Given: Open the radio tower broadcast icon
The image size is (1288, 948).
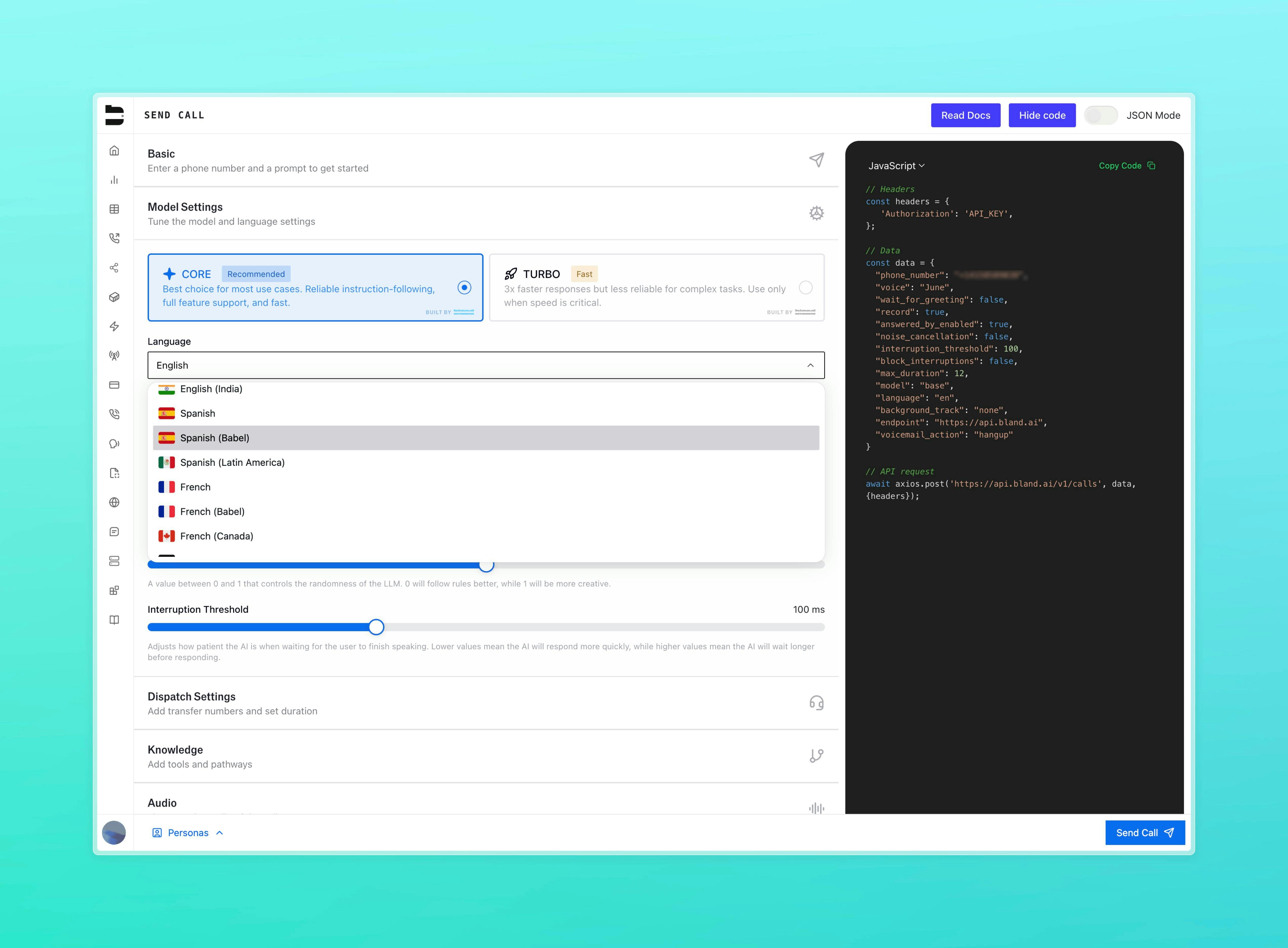Looking at the screenshot, I should (114, 356).
